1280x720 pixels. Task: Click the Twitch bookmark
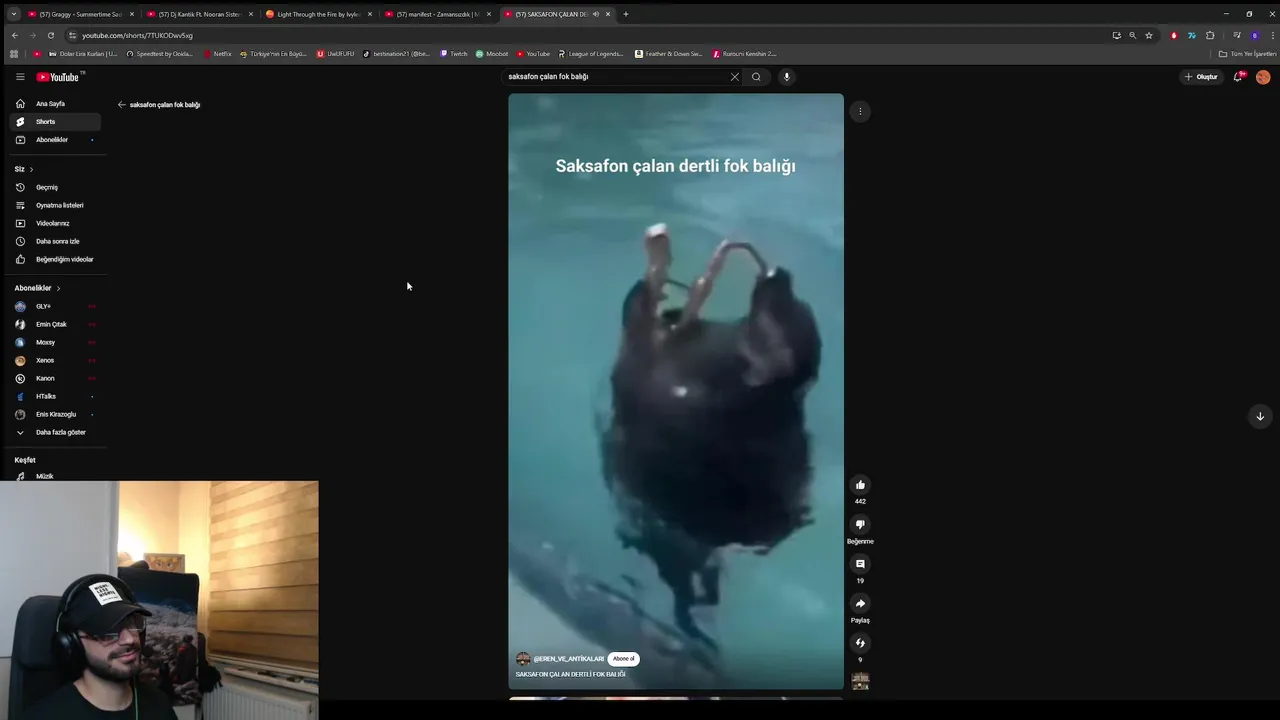click(x=454, y=54)
